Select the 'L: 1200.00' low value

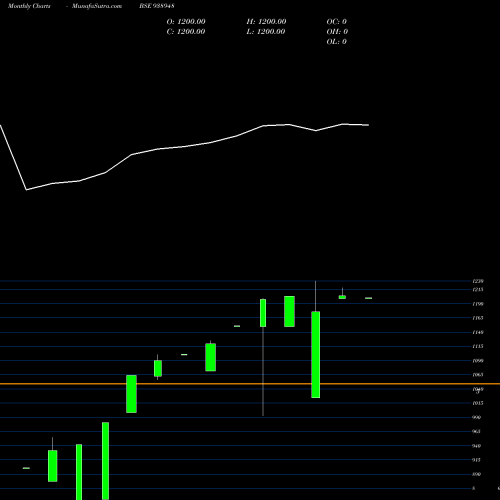coord(266,32)
